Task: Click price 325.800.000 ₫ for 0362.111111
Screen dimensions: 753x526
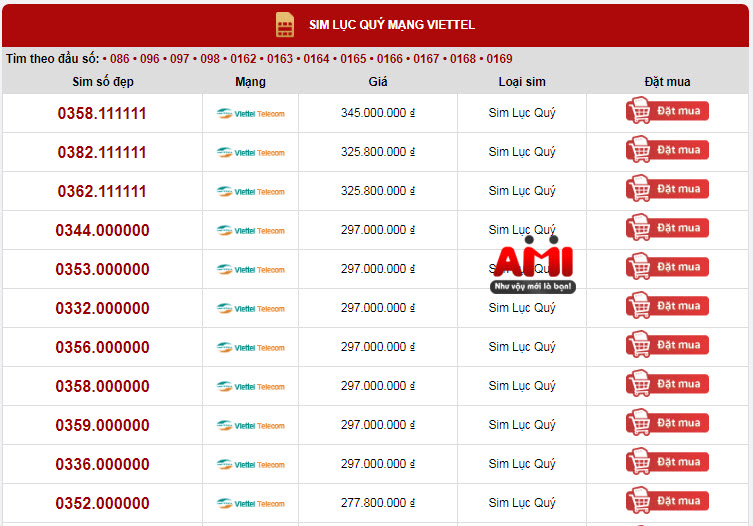Action: (x=378, y=191)
